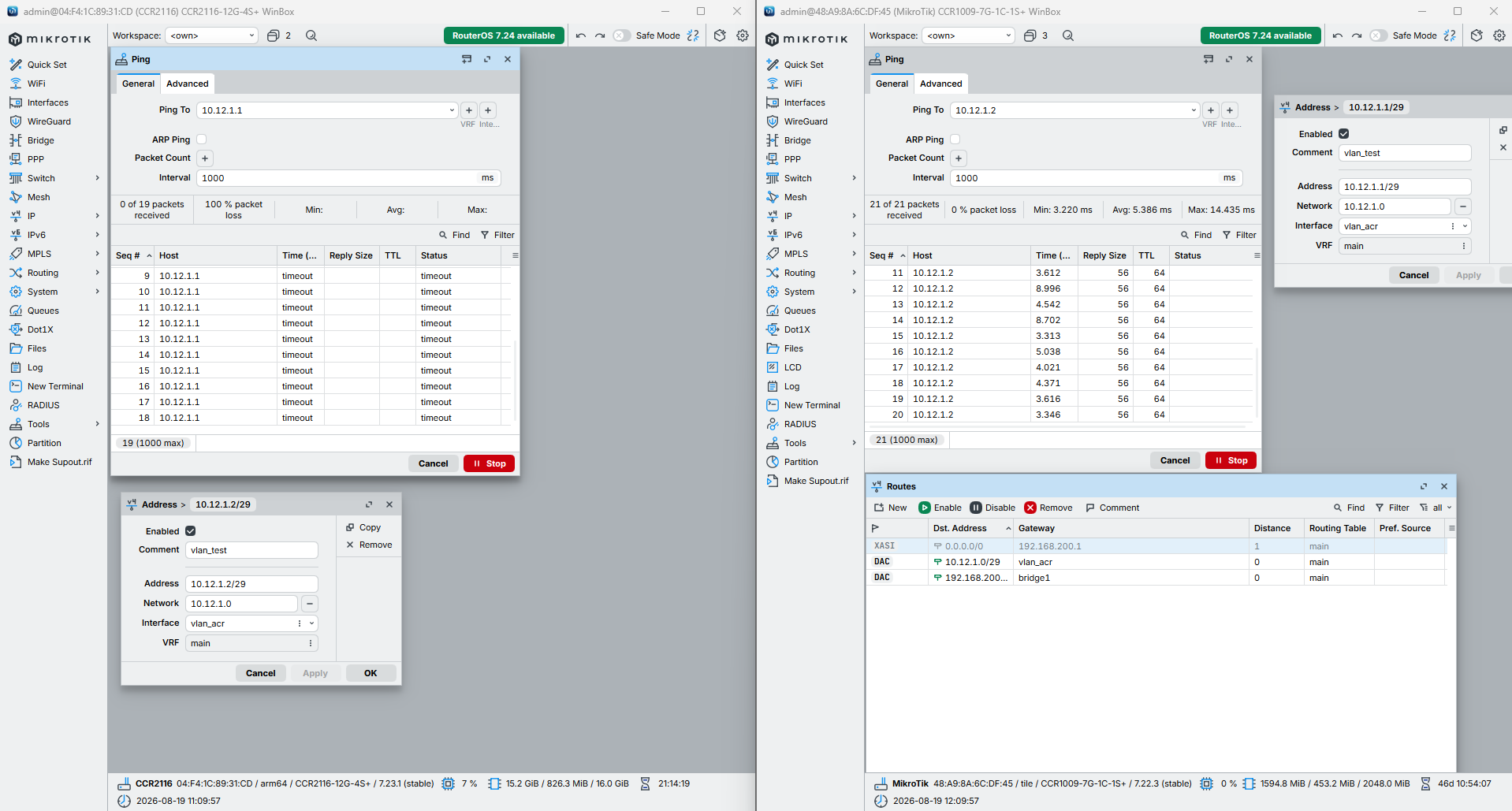Add Packet Count in right Ping window
The image size is (1512, 811).
[959, 158]
